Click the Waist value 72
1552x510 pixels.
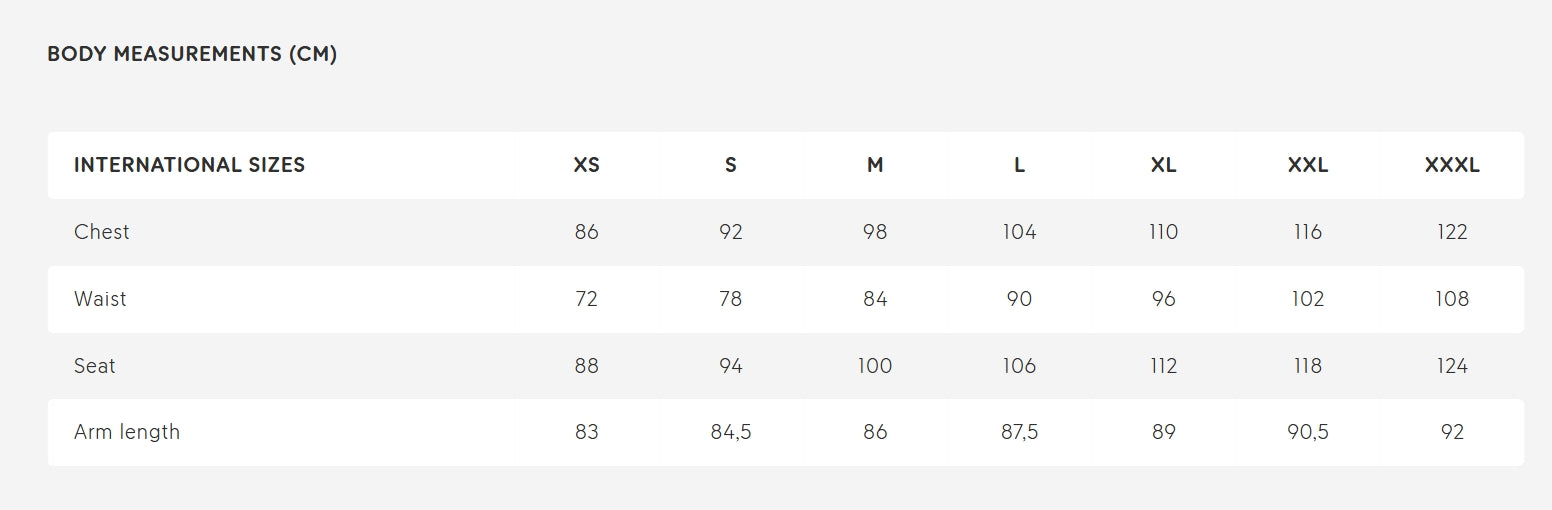(x=587, y=299)
